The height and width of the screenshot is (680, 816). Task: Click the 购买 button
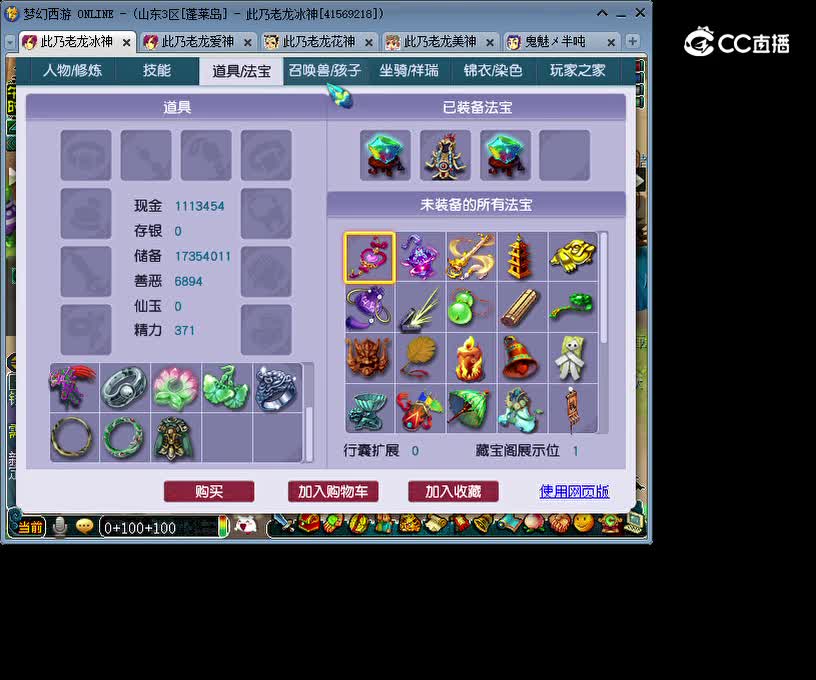[x=209, y=492]
